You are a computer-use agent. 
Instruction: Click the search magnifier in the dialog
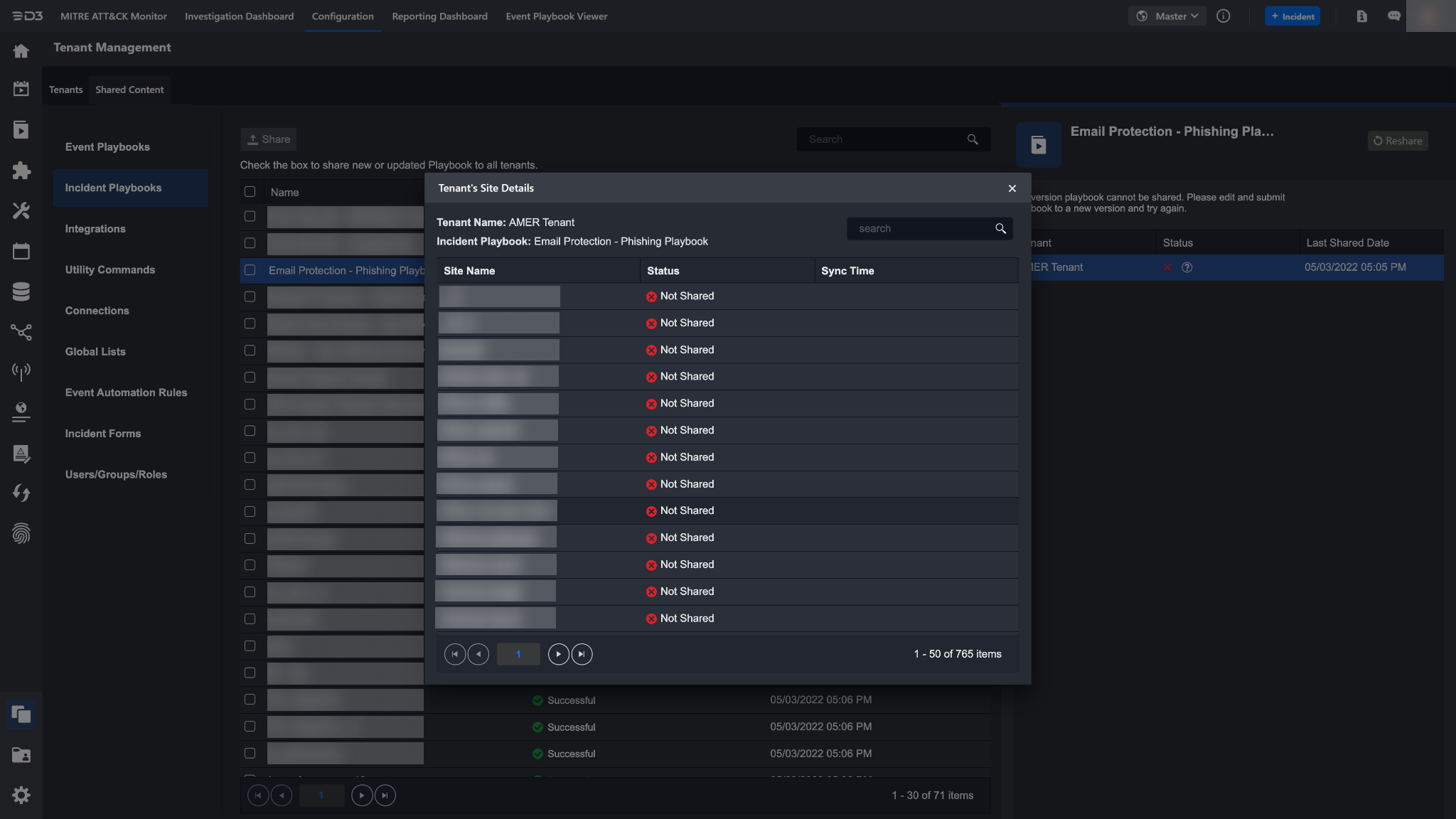pyautogui.click(x=1000, y=229)
